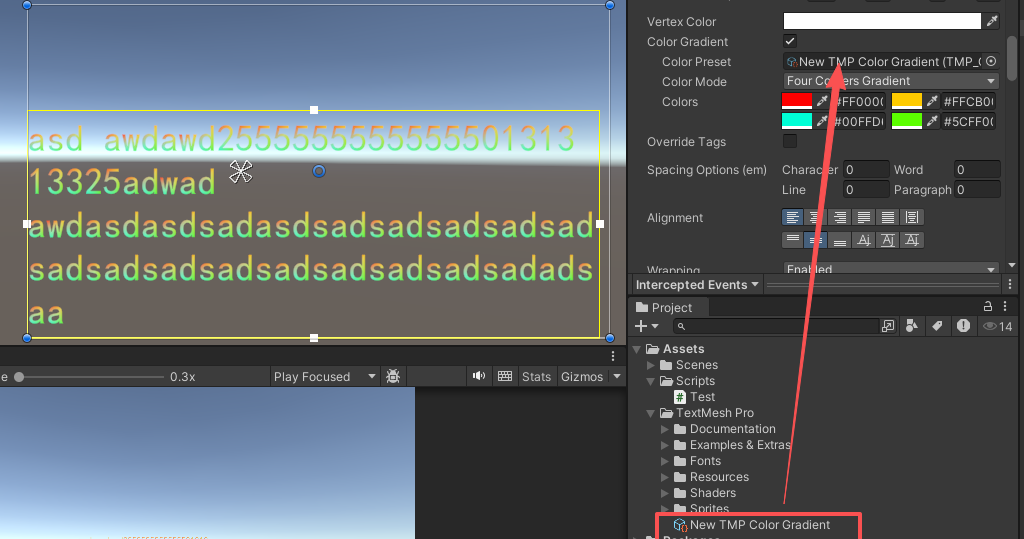This screenshot has height=539, width=1024.
Task: Expand the Documentation folder
Action: tap(665, 429)
